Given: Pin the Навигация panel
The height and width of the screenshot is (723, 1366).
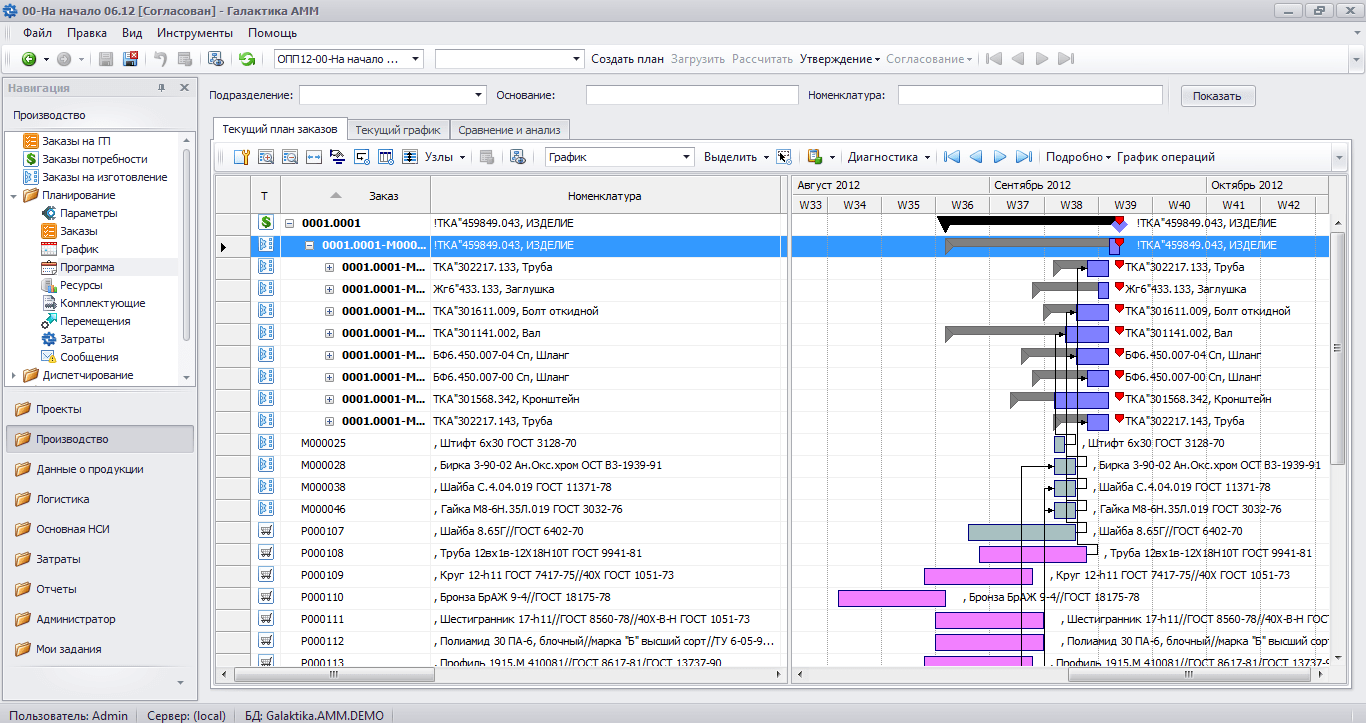Looking at the screenshot, I should click(x=162, y=88).
